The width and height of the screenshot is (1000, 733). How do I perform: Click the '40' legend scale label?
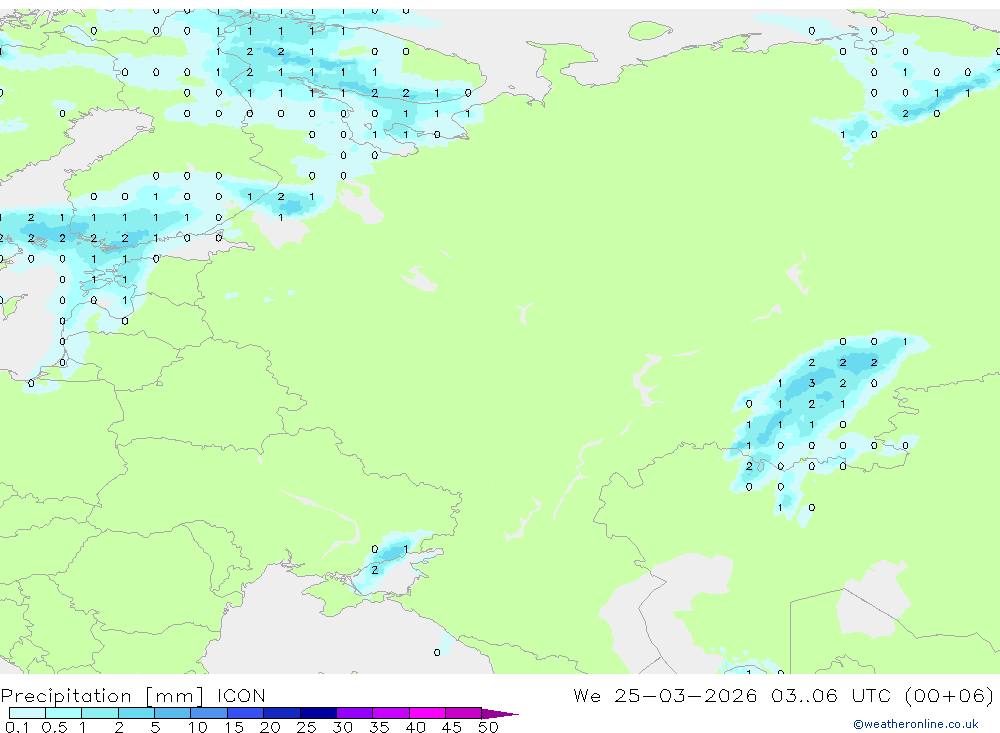pos(415,727)
